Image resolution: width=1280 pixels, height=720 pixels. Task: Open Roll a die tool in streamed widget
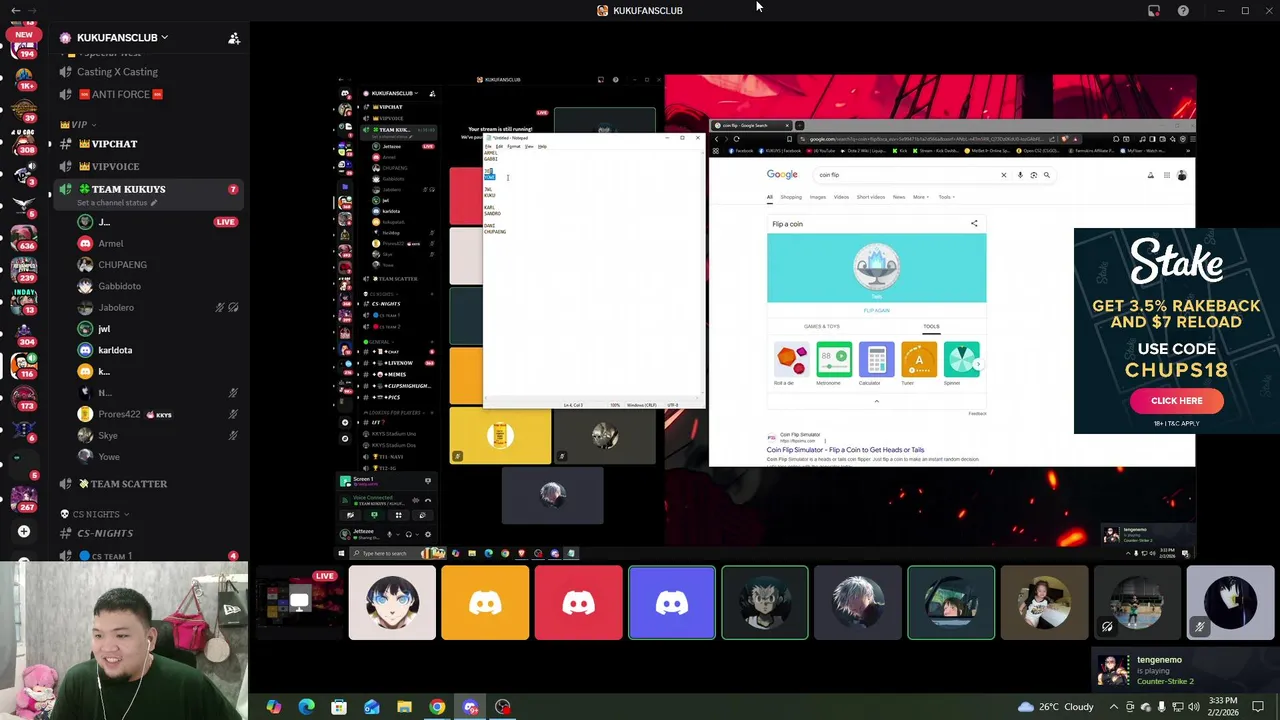790,364
